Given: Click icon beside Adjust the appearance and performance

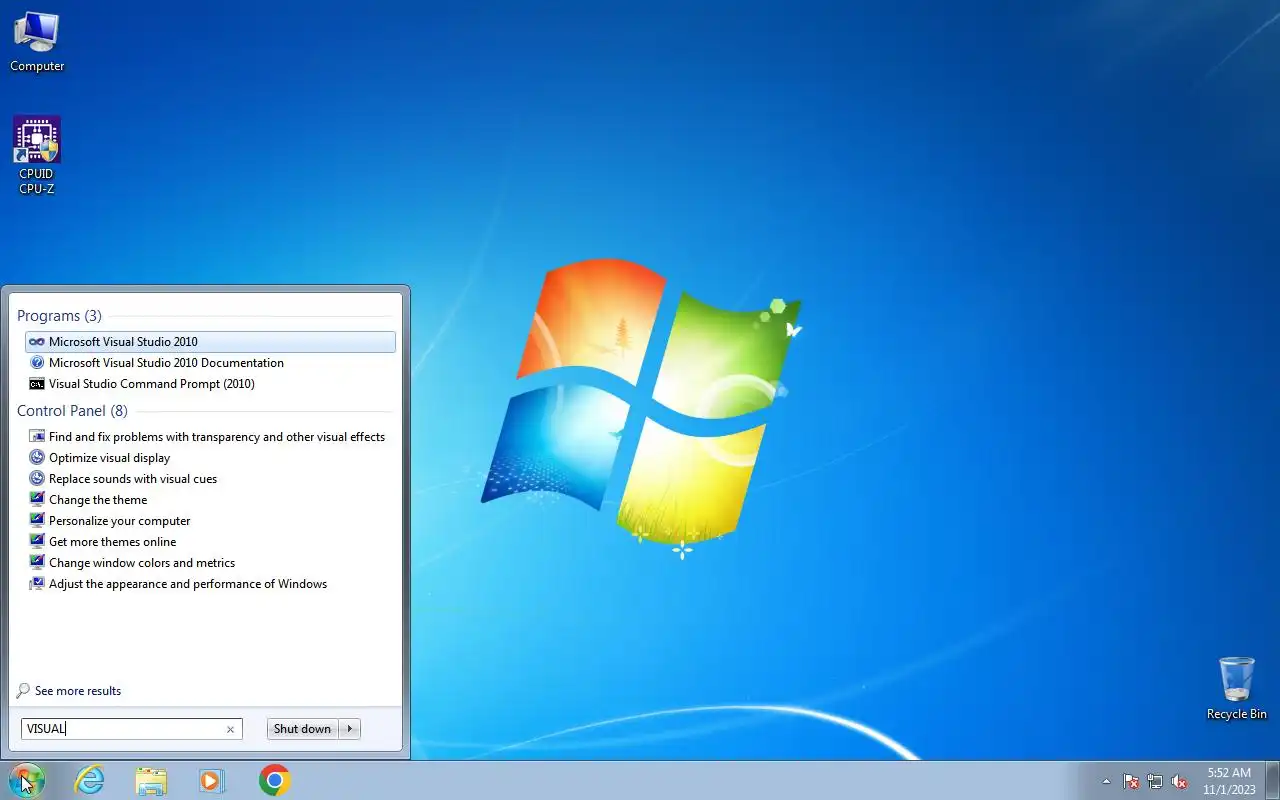Looking at the screenshot, I should pyautogui.click(x=37, y=584).
